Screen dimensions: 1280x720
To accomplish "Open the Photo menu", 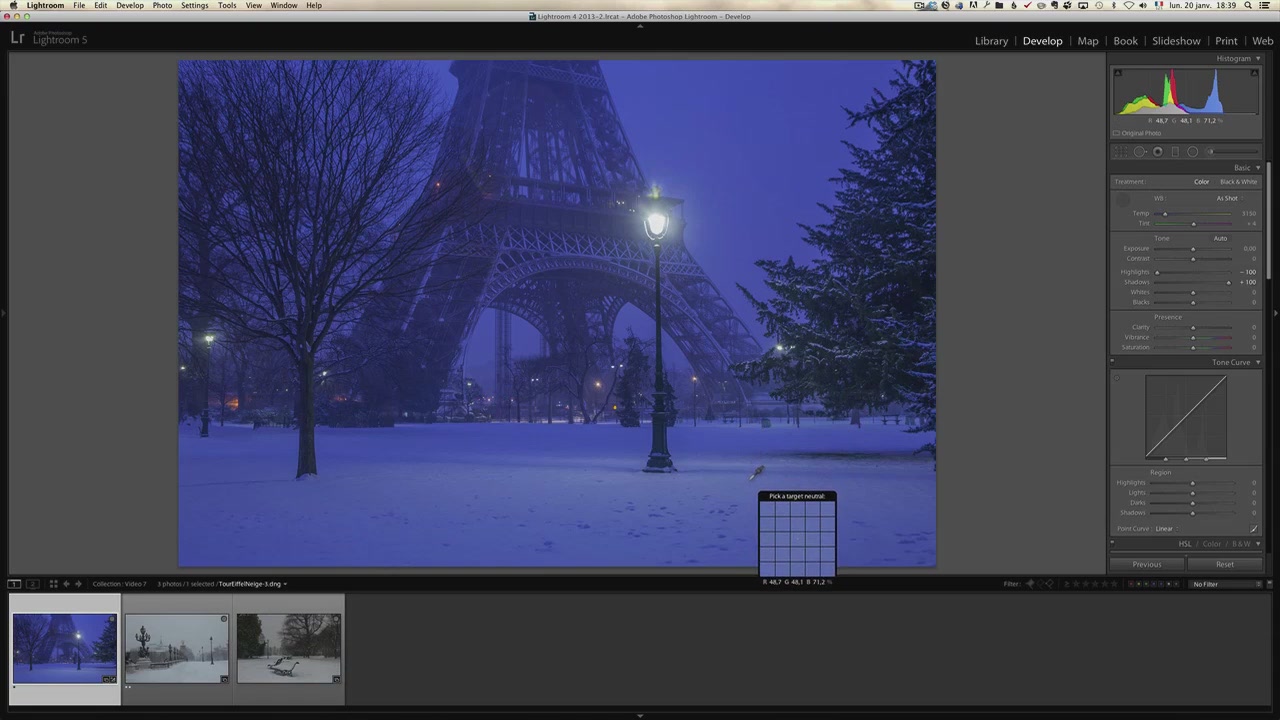I will pyautogui.click(x=162, y=5).
